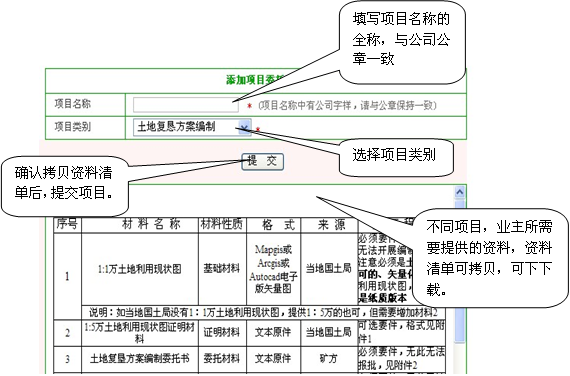This screenshot has height=376, width=570.
Task: Click the 填写项目名称的全称 callout bubble
Action: coord(402,42)
